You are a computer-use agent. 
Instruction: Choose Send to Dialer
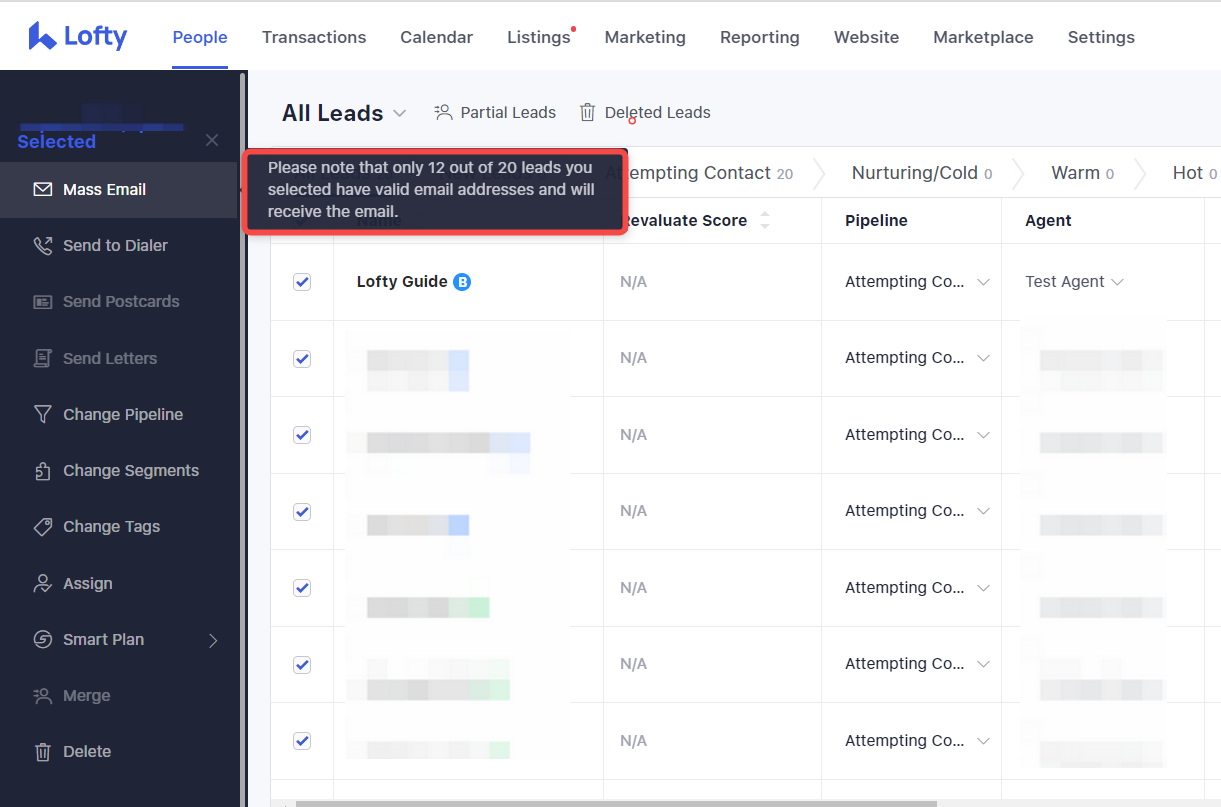[x=118, y=245]
